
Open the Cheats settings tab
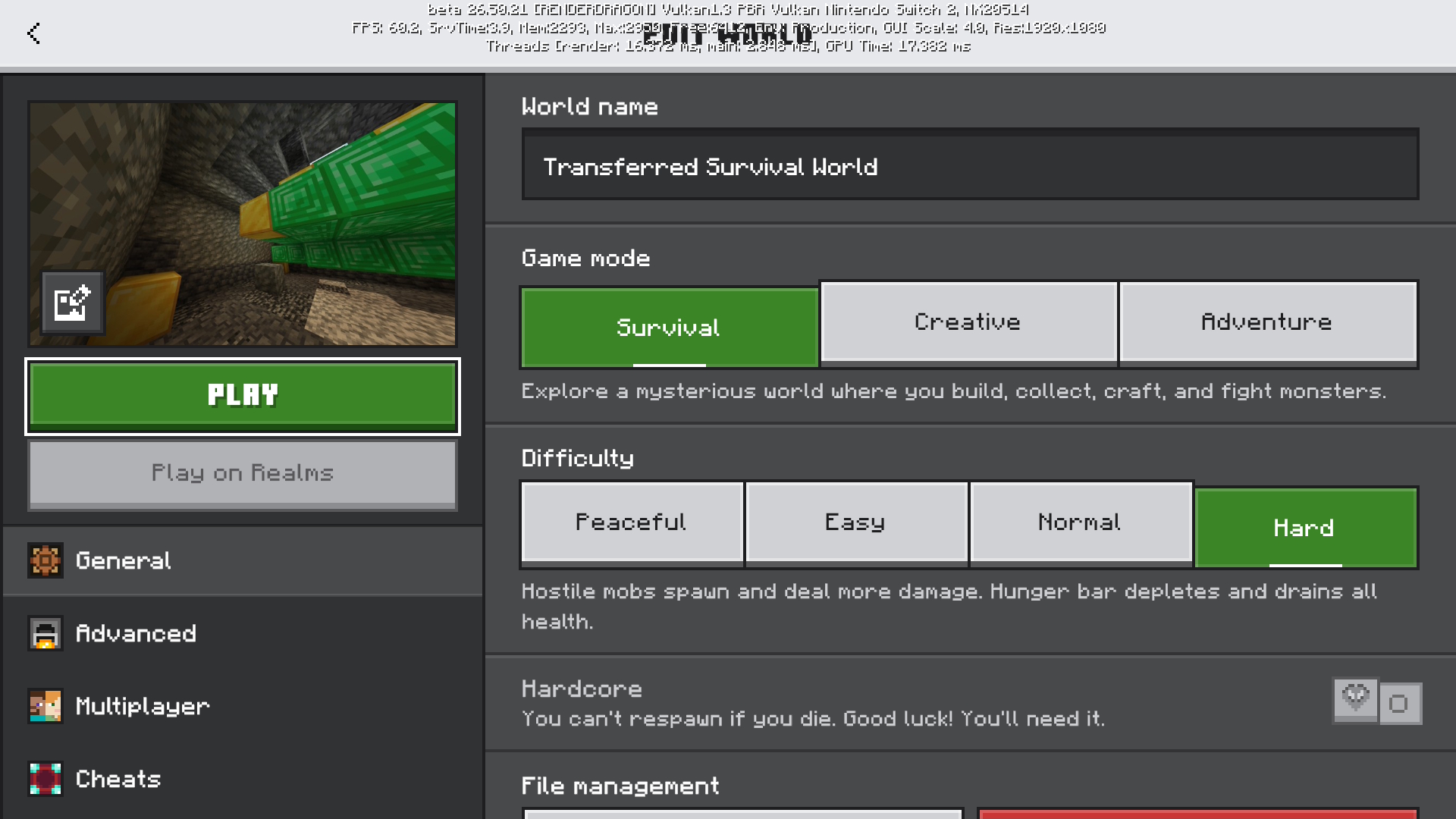coord(243,779)
